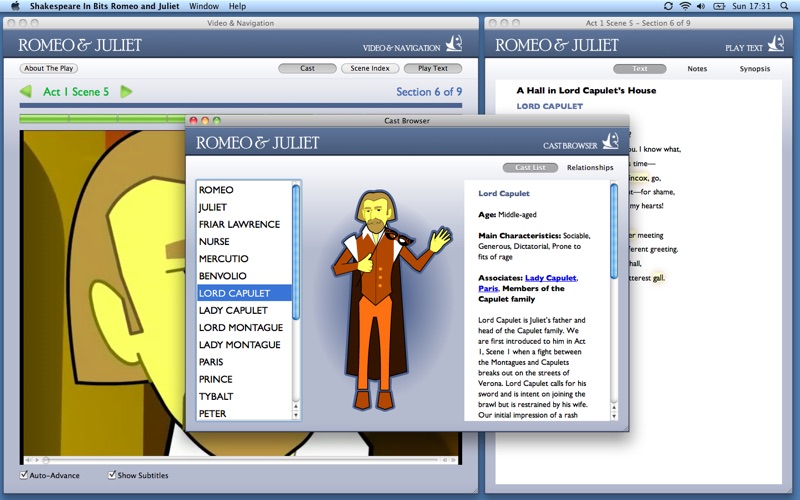Screen dimensions: 800x500
Task: Select PETER in the cast list
Action: [244, 414]
